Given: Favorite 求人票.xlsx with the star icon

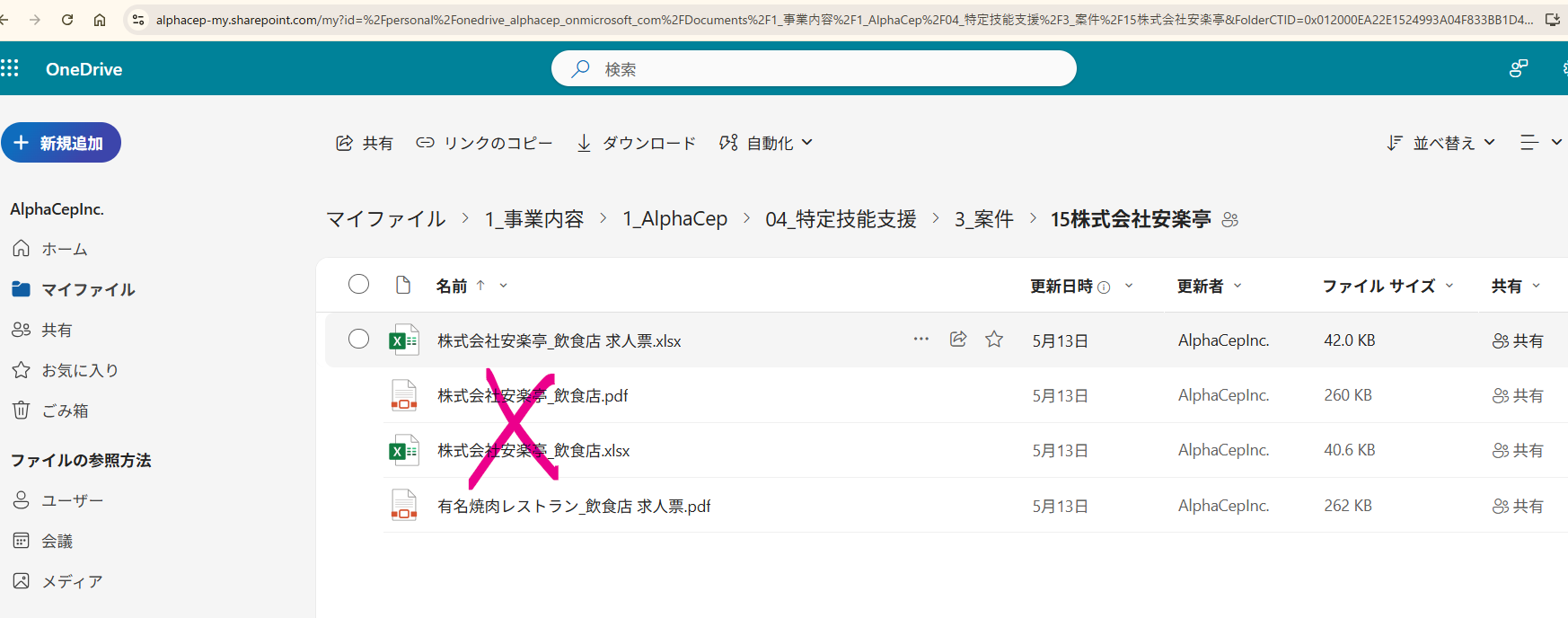Looking at the screenshot, I should pyautogui.click(x=994, y=339).
